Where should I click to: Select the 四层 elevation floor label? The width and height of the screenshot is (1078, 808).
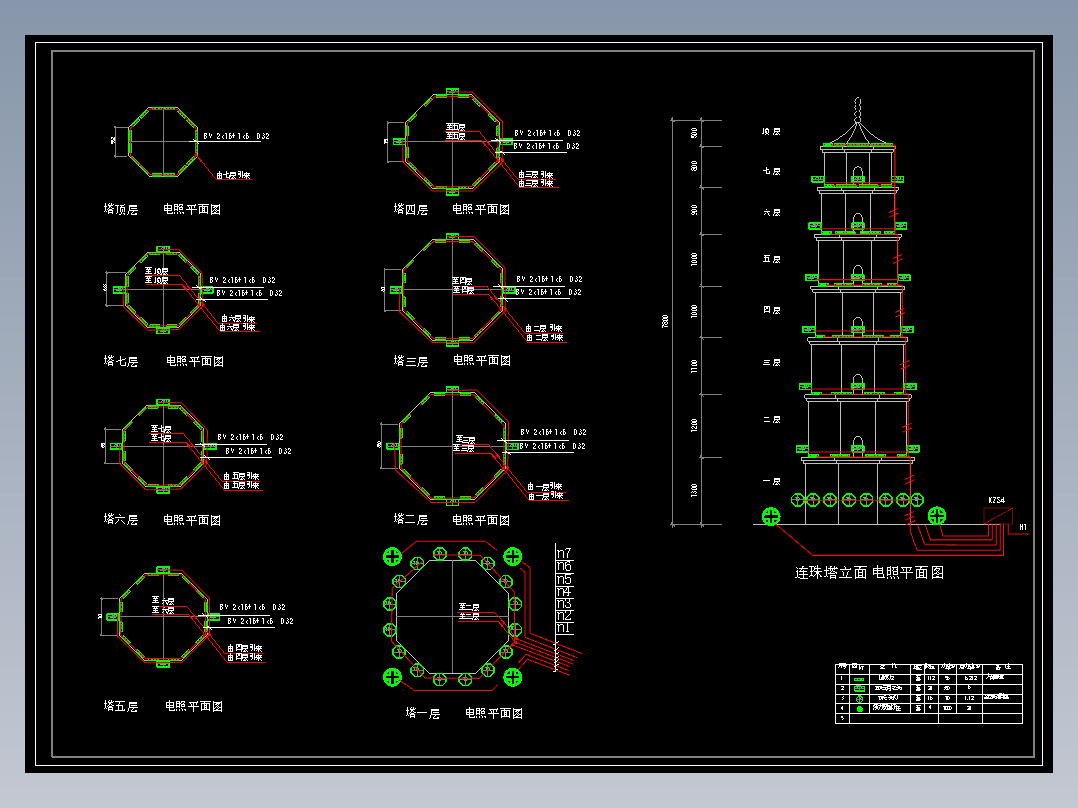click(771, 310)
